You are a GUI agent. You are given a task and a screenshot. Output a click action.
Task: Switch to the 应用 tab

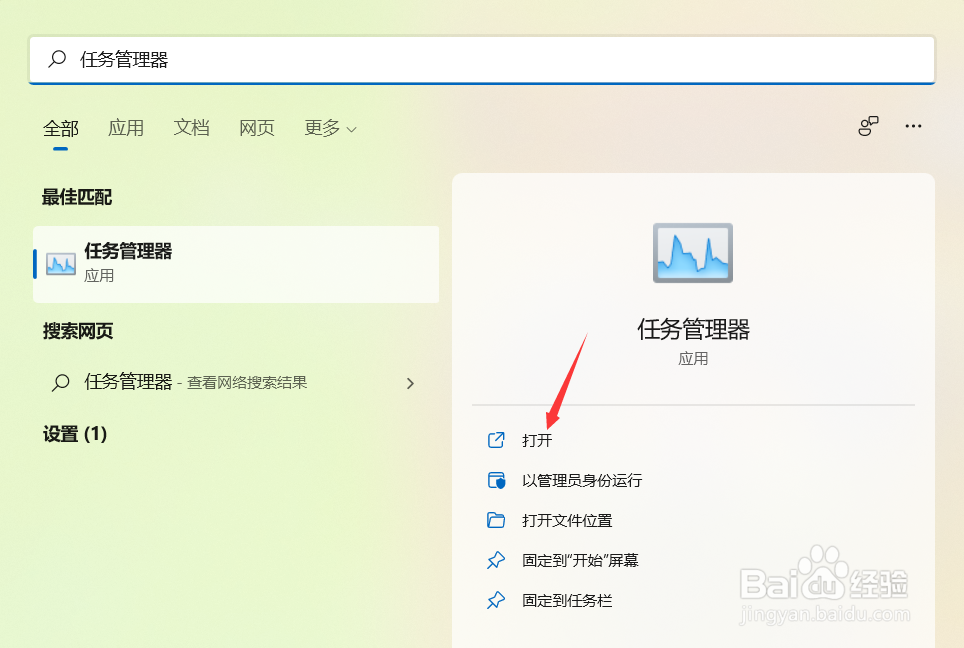click(126, 128)
